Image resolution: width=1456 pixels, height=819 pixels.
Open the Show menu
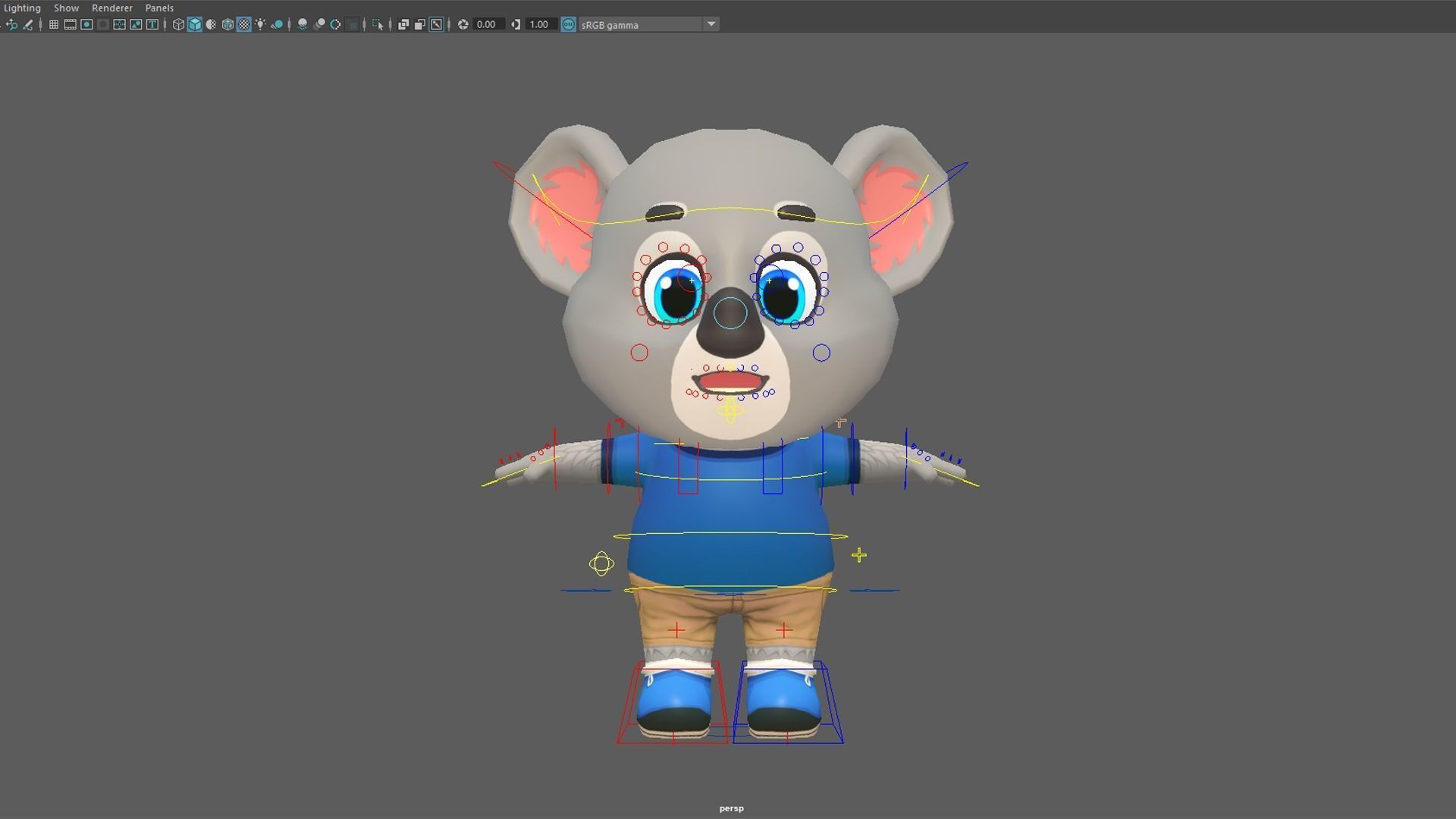point(66,8)
